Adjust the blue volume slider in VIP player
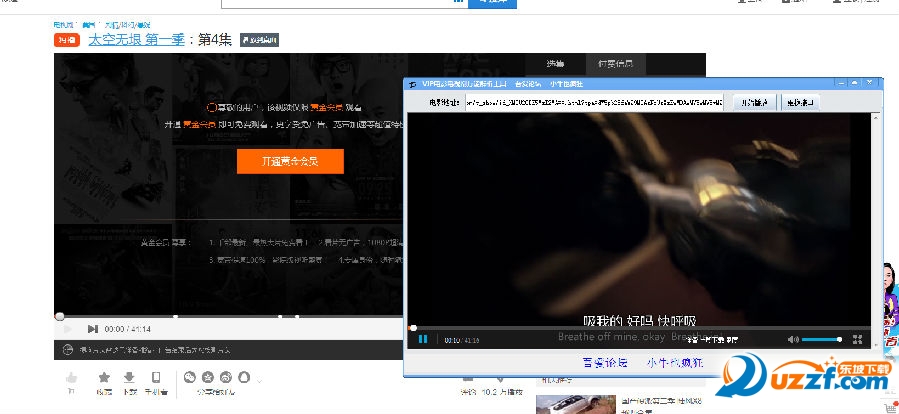This screenshot has height=414, width=899. (822, 339)
